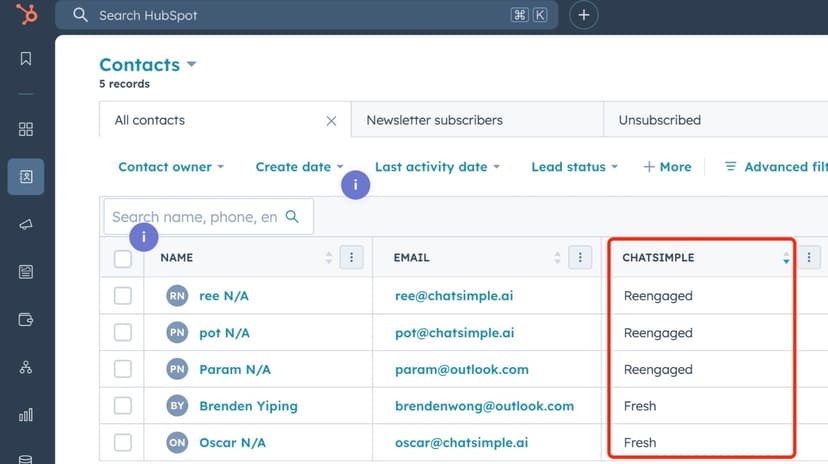Open the Marketing megaphone sidebar icon
The image size is (828, 464).
[x=26, y=224]
